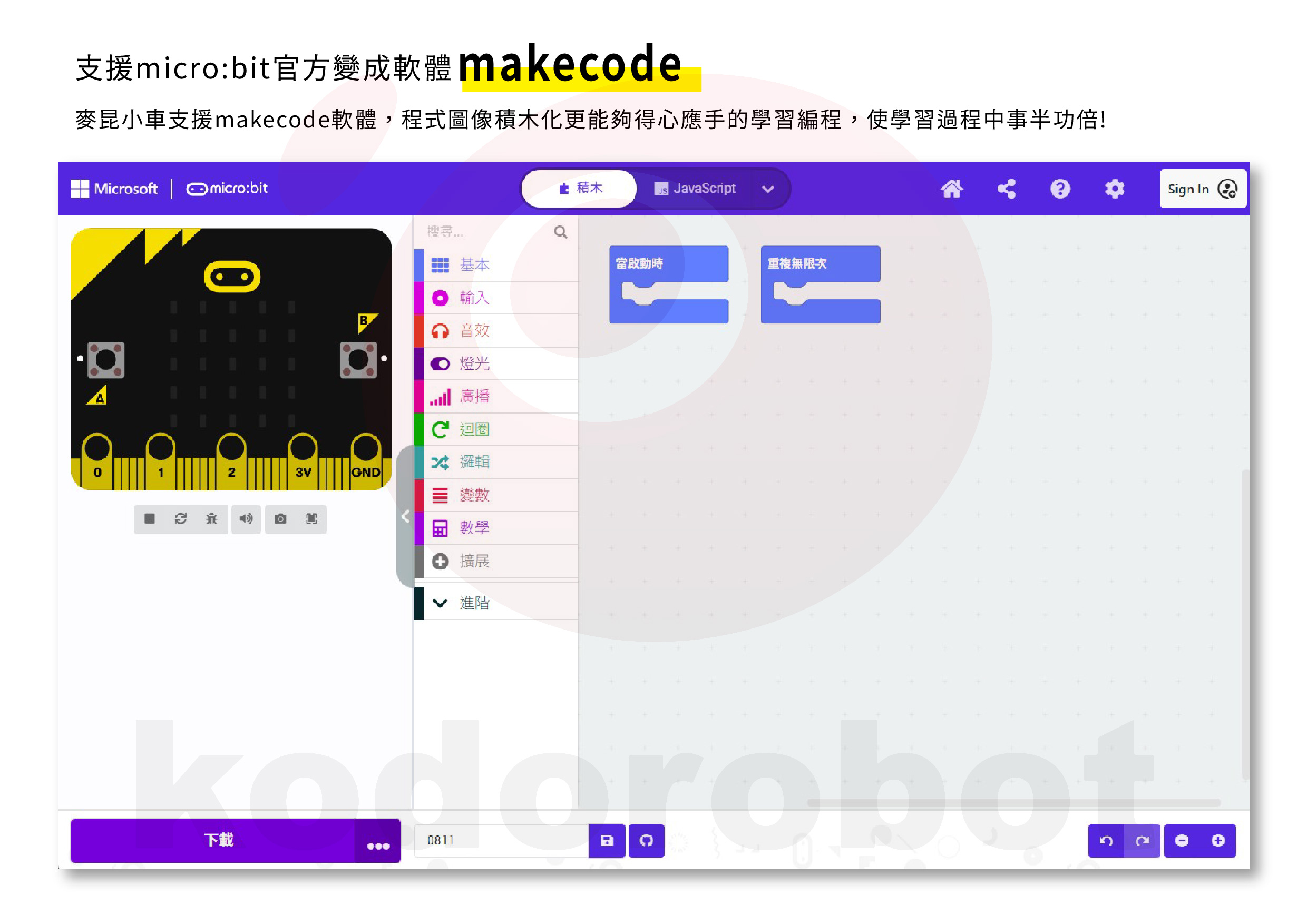Restart the simulator
This screenshot has height=924, width=1307.
[x=180, y=518]
